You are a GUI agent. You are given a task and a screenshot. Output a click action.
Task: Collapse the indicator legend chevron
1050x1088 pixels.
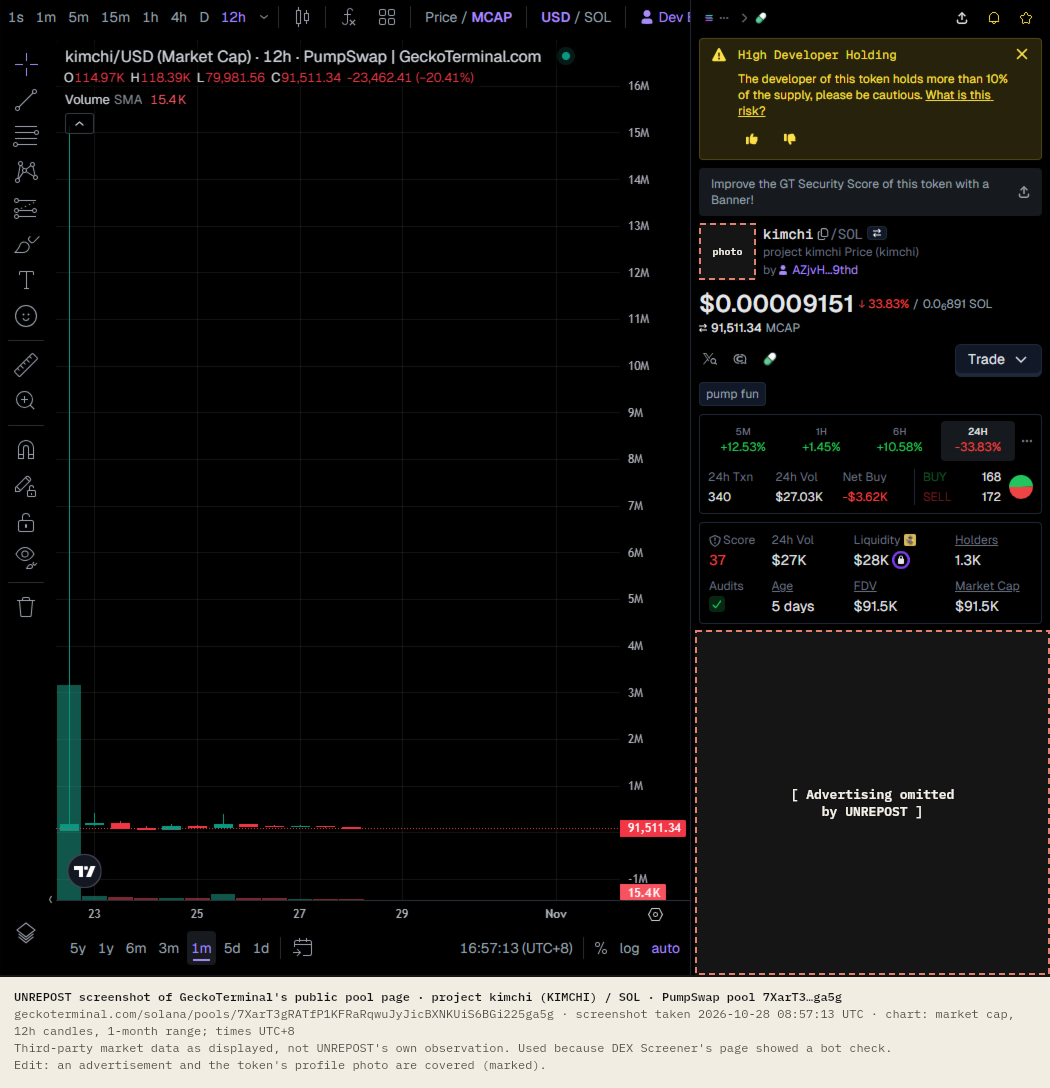79,124
